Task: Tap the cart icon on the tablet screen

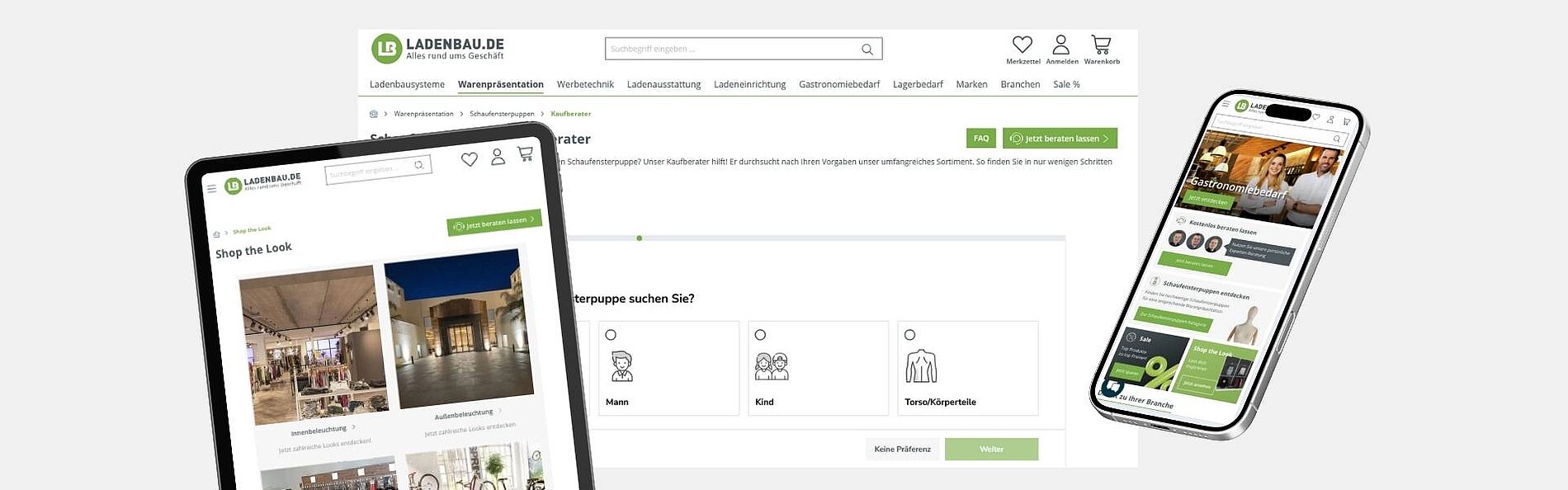Action: (525, 153)
